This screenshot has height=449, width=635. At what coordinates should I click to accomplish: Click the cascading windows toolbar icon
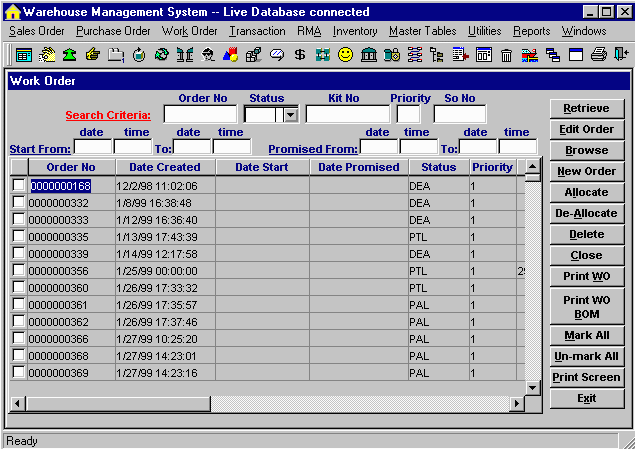(552, 55)
